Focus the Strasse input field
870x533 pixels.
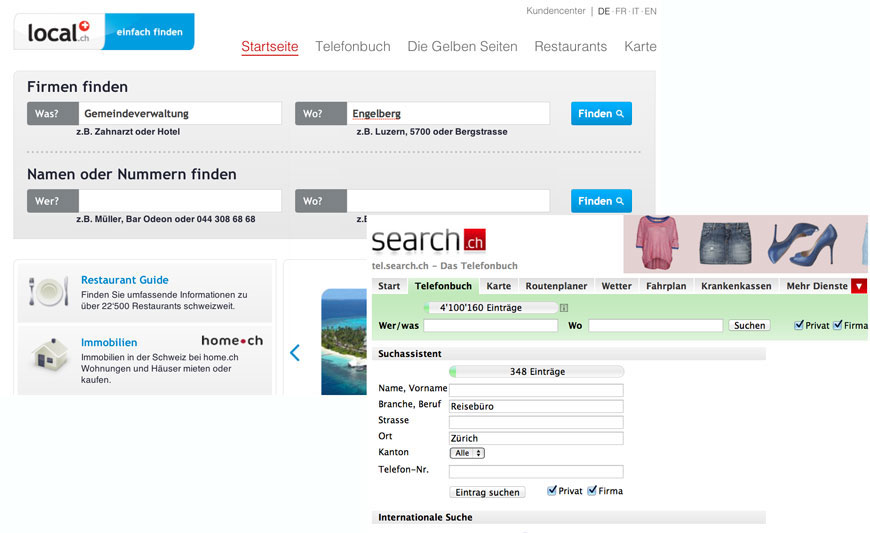tap(536, 422)
